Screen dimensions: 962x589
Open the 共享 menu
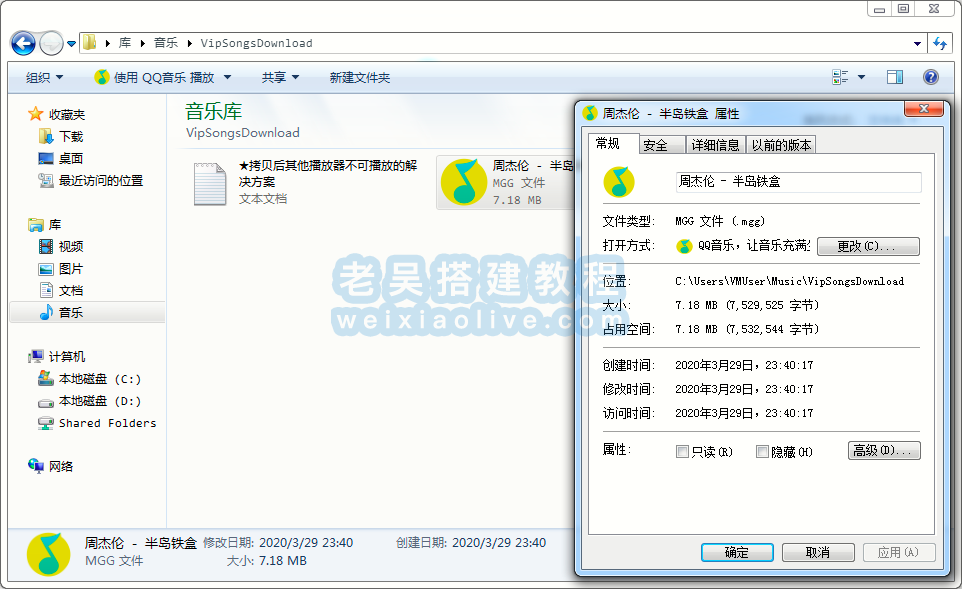(280, 77)
